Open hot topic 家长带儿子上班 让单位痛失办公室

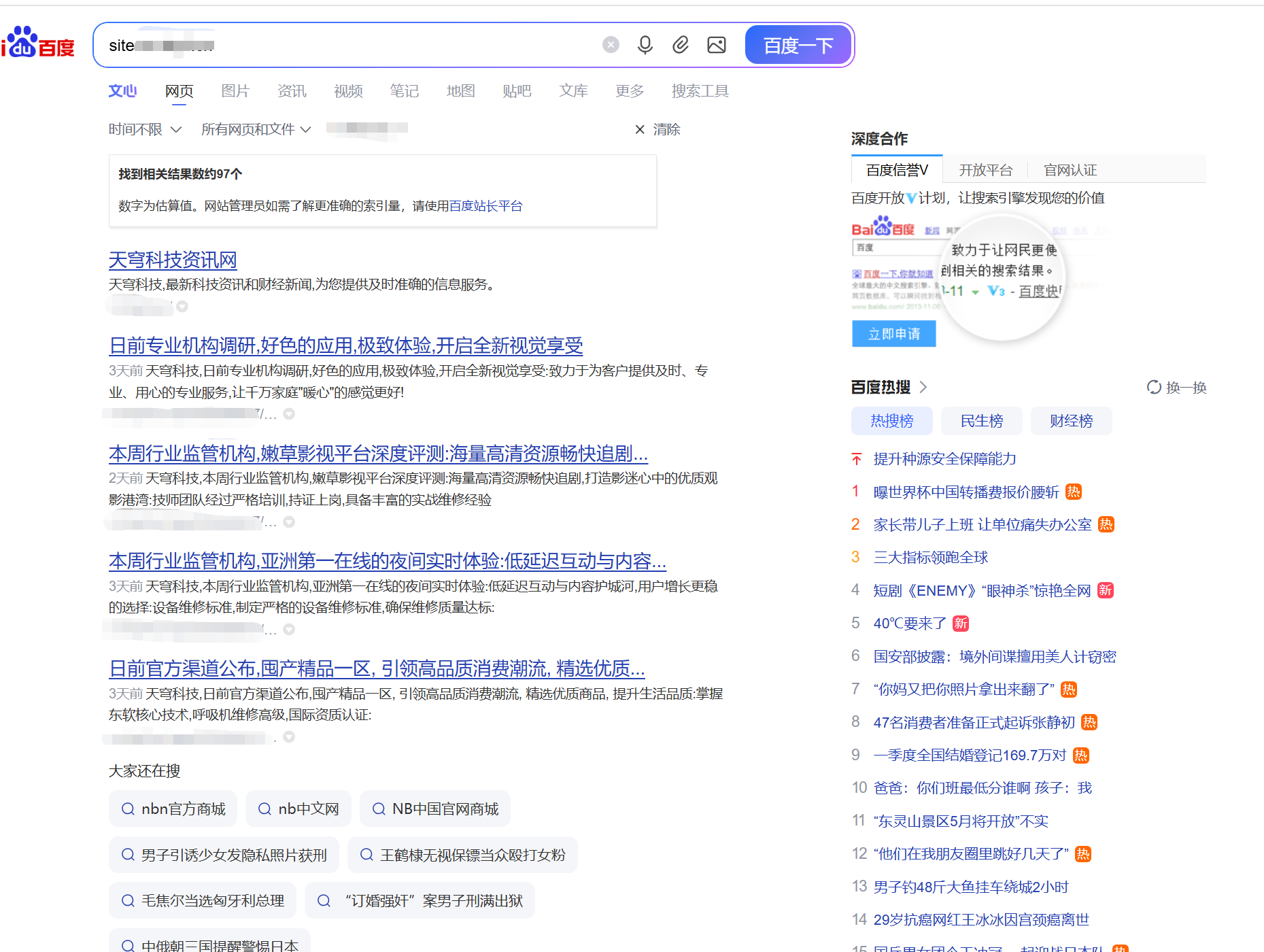coord(983,524)
